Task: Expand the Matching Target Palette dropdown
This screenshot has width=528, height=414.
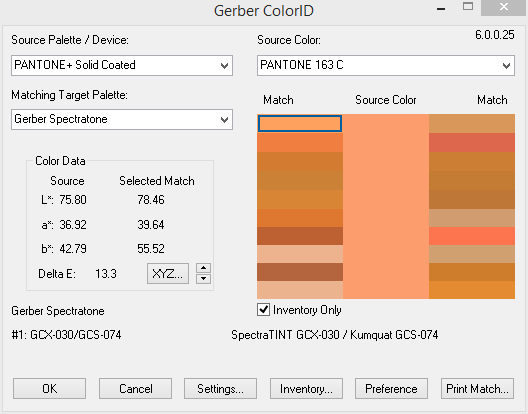Action: click(x=122, y=119)
